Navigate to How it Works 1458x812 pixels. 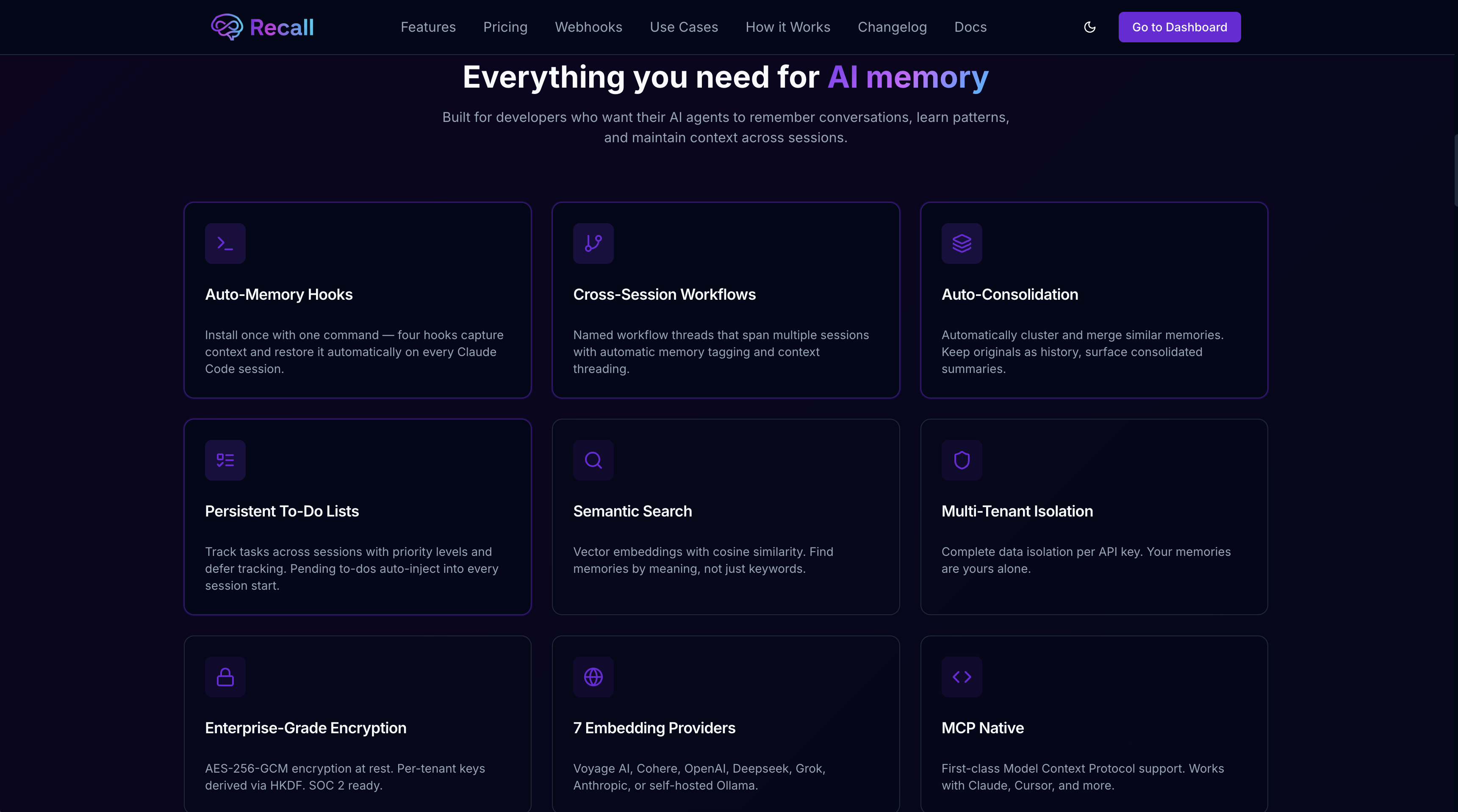(x=787, y=27)
